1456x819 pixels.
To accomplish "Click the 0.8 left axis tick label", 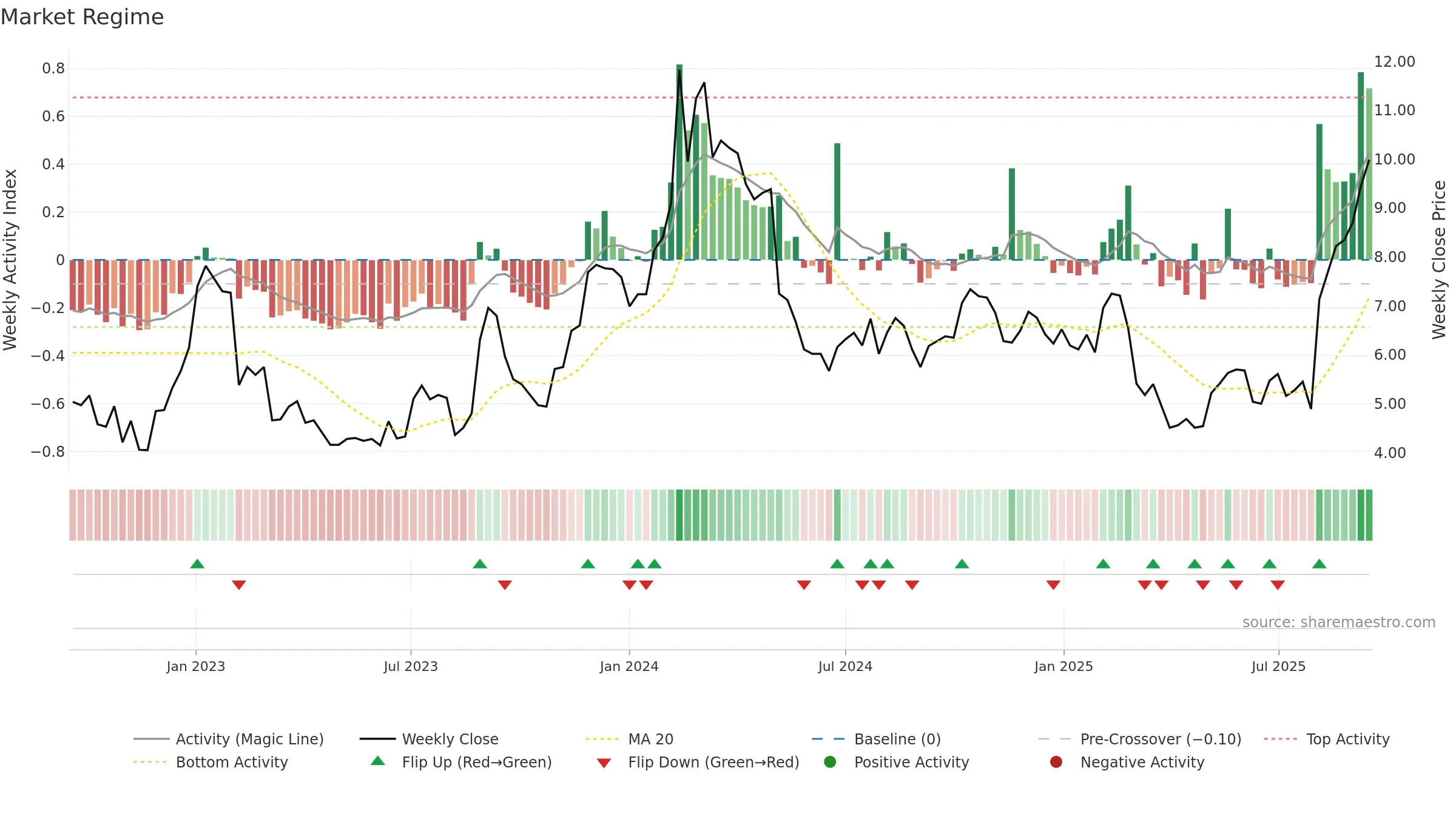I will [53, 69].
